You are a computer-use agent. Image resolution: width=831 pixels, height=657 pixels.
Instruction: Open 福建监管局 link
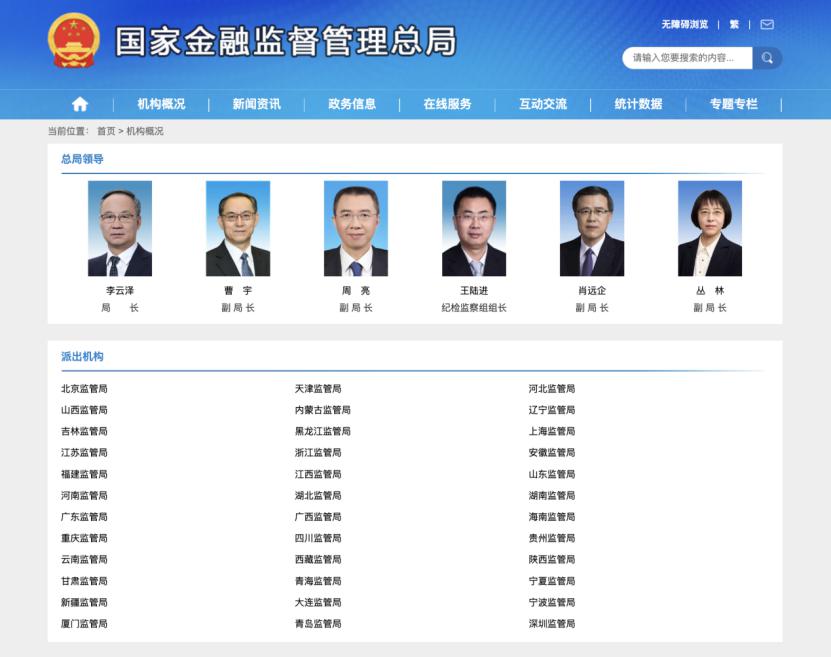pyautogui.click(x=84, y=474)
